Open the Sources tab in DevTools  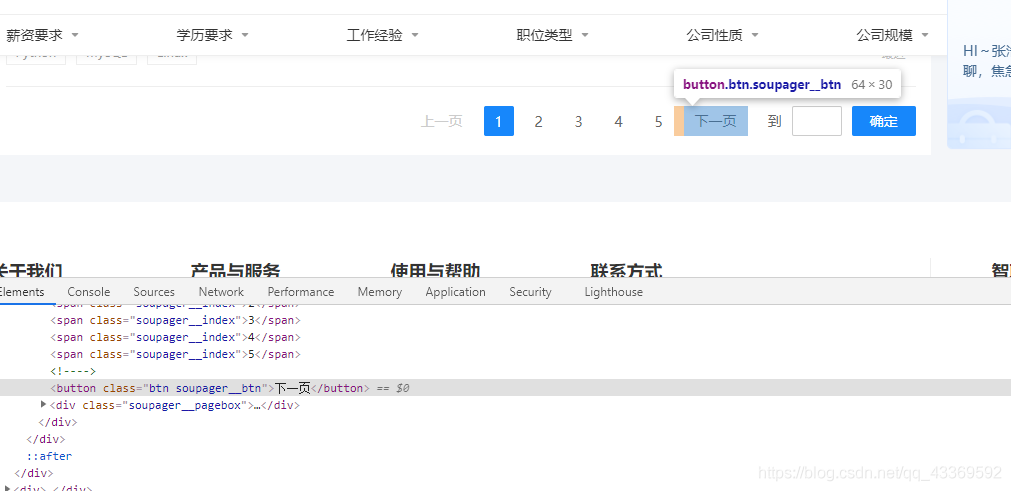[154, 292]
